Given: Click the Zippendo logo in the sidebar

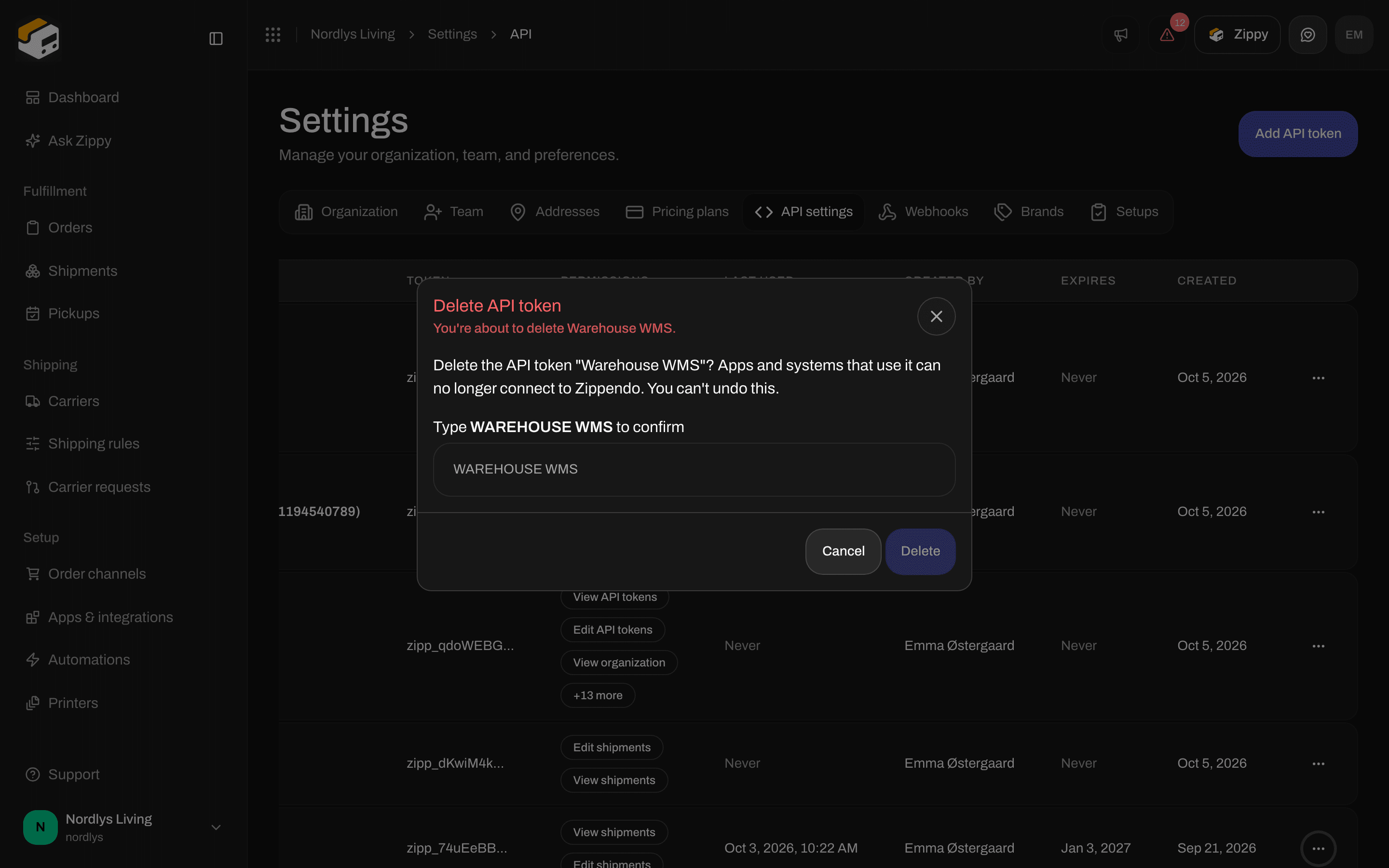Looking at the screenshot, I should point(39,38).
